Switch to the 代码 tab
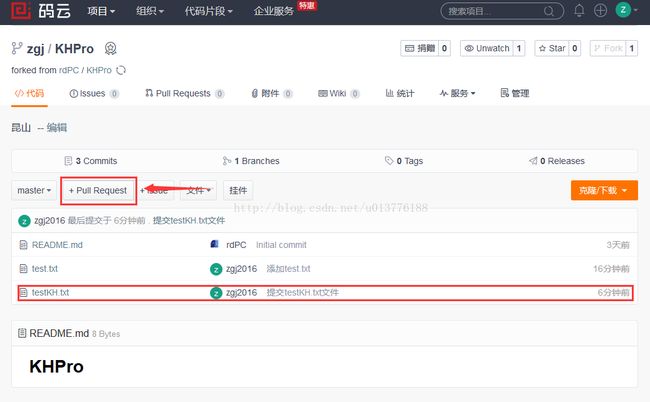This screenshot has width=650, height=402. pyautogui.click(x=29, y=93)
